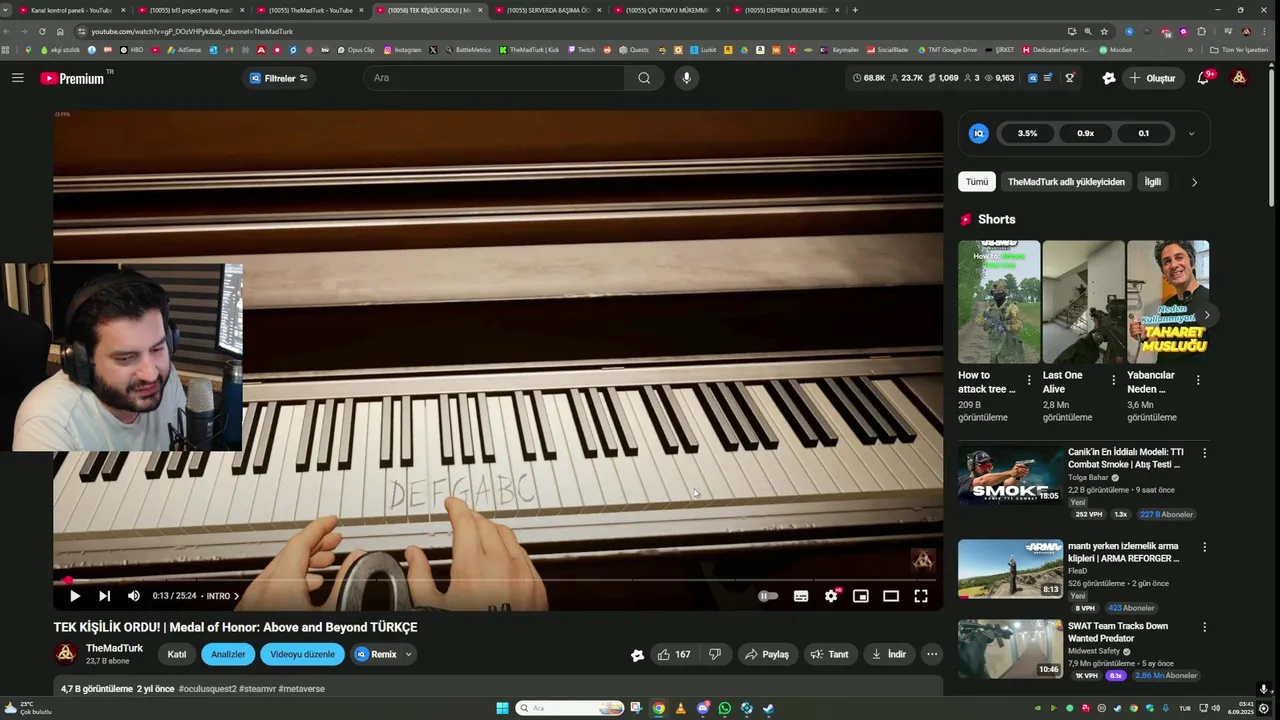Skip to the next video
The image size is (1280, 720).
pos(104,596)
